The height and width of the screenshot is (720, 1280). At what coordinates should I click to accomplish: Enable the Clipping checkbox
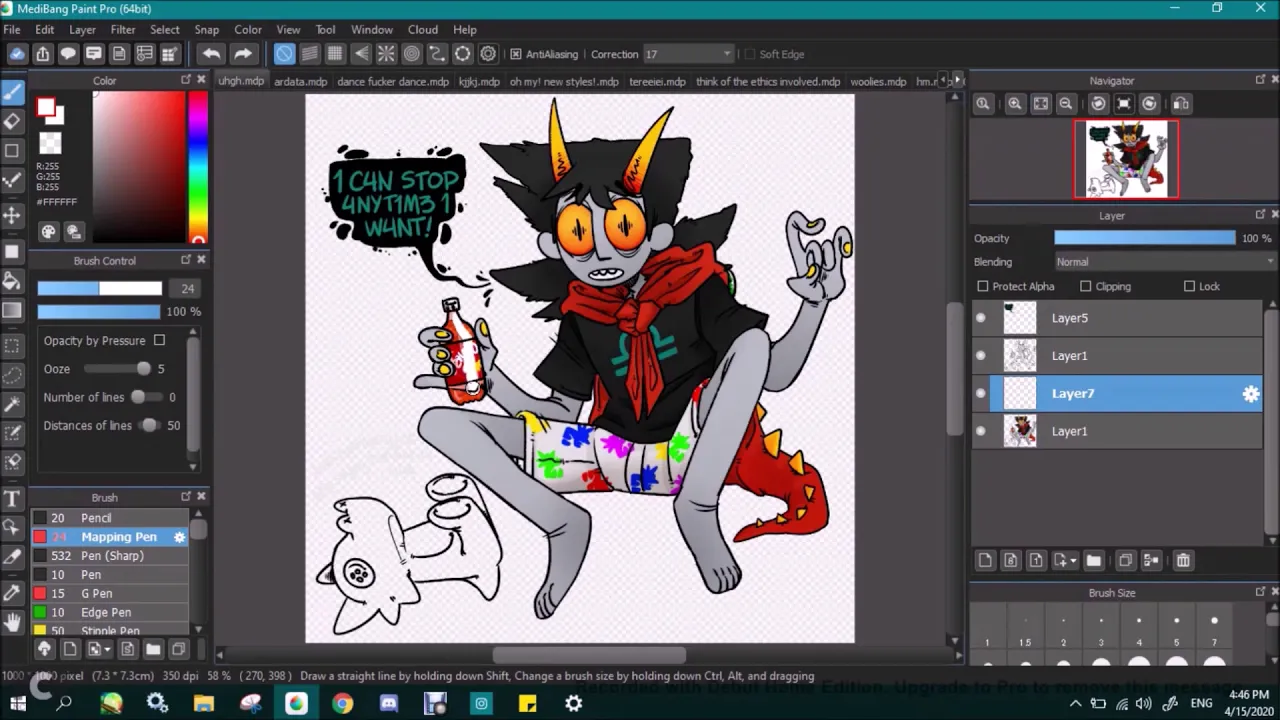1086,287
